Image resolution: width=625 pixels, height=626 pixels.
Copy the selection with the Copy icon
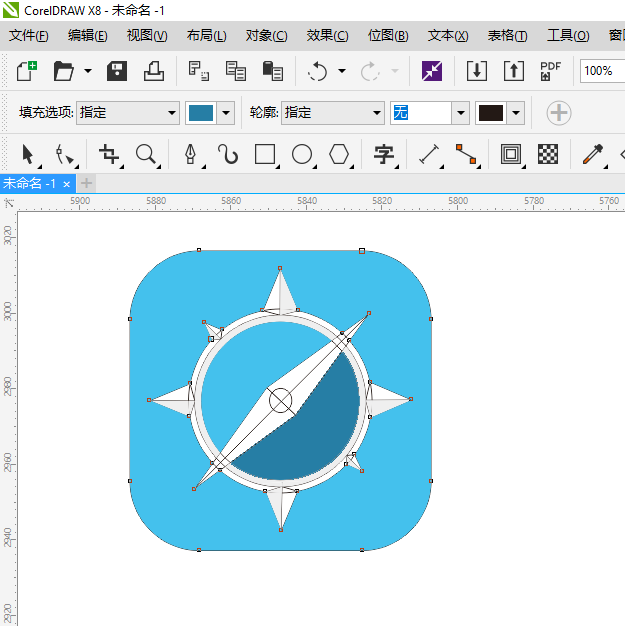click(236, 71)
